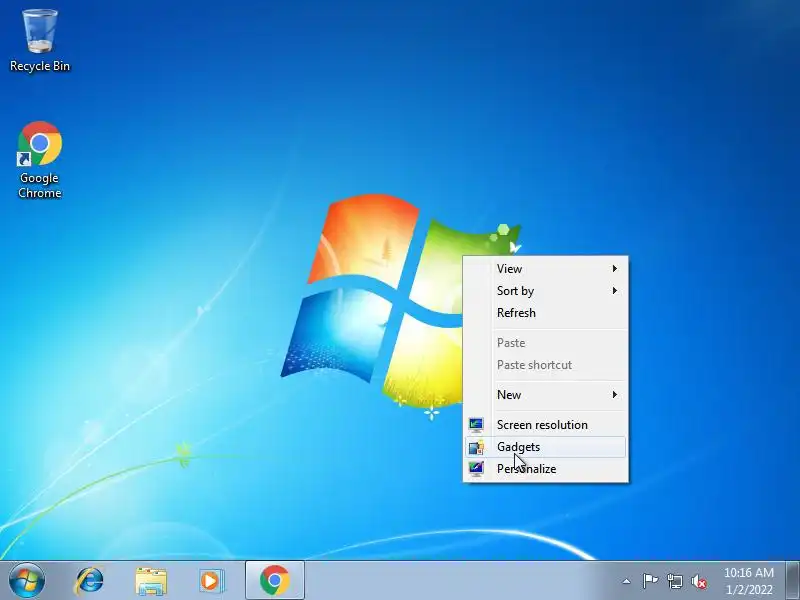
Task: Switch to Chrome in the taskbar
Action: (x=275, y=581)
